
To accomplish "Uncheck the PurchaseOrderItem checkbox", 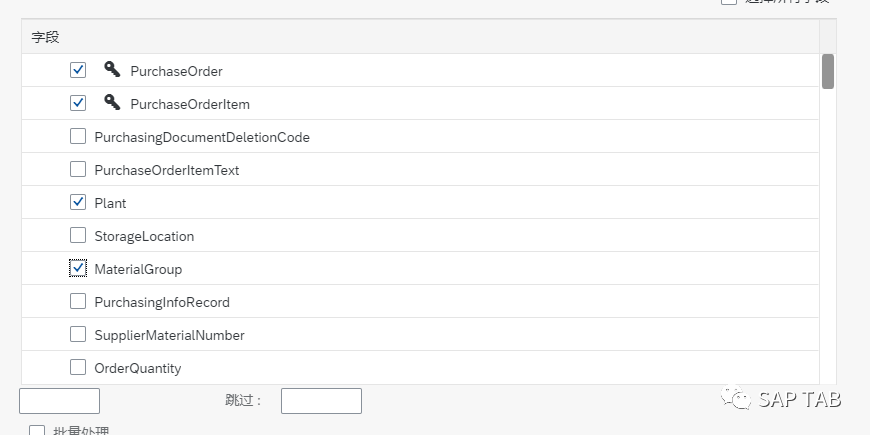I will click(x=78, y=103).
